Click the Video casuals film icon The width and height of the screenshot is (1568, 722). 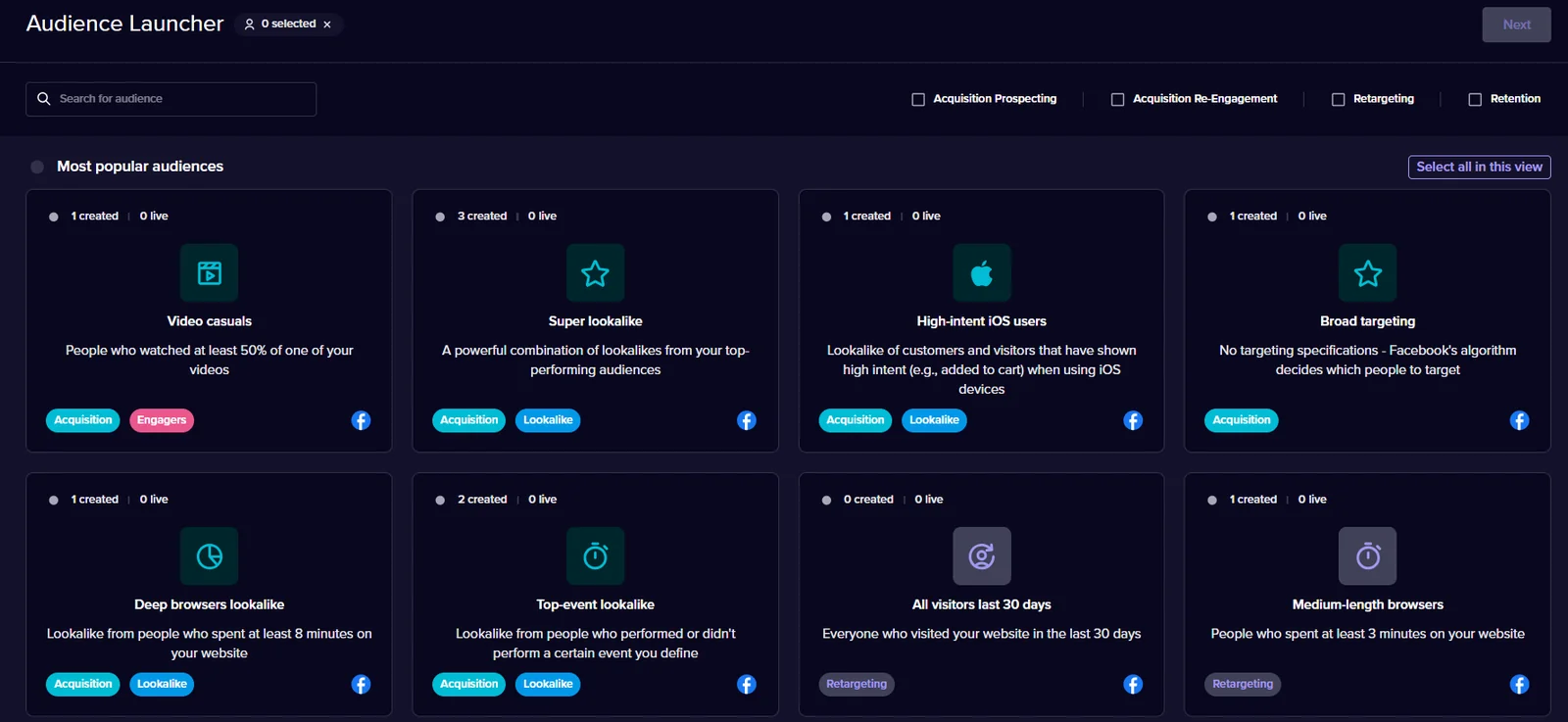point(209,272)
